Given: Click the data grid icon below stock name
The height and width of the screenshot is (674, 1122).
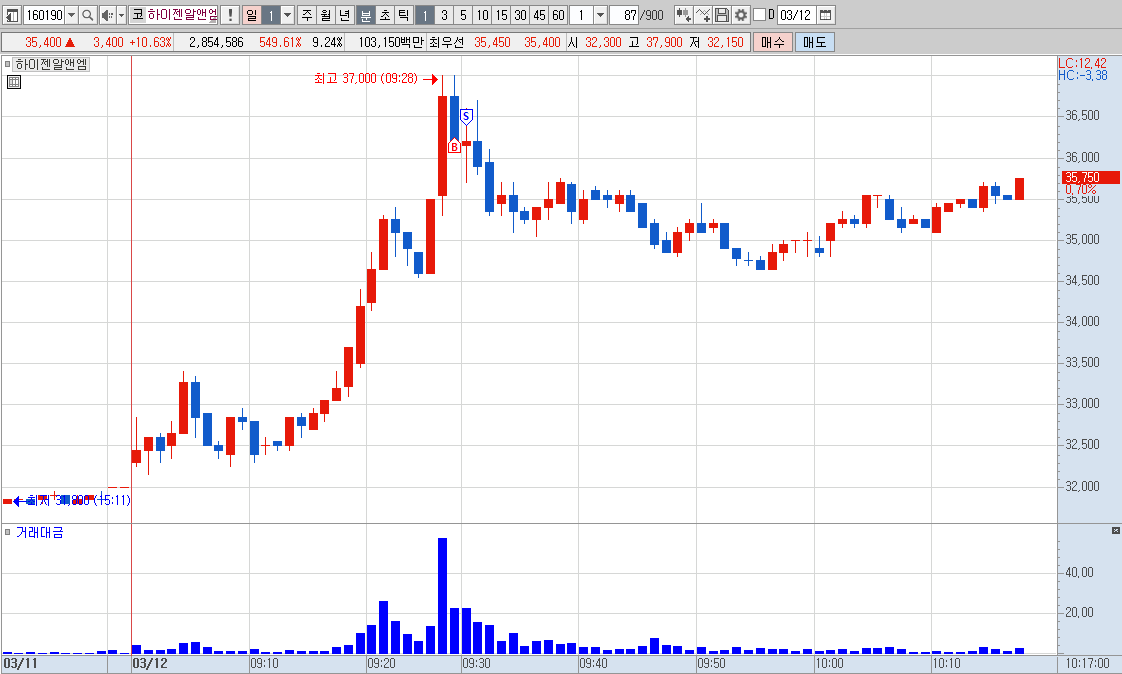Looking at the screenshot, I should coord(14,82).
